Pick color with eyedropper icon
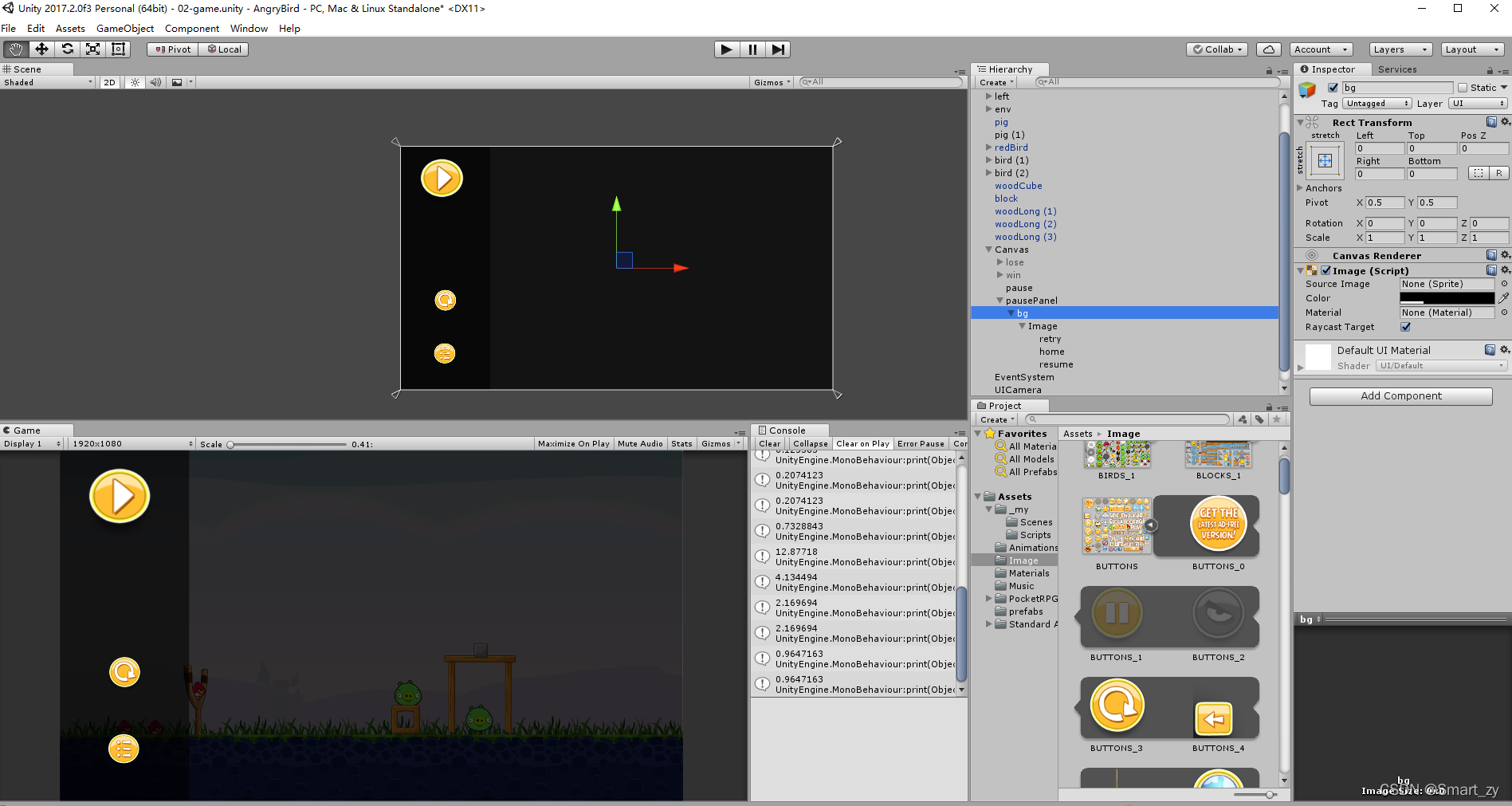 click(1503, 298)
